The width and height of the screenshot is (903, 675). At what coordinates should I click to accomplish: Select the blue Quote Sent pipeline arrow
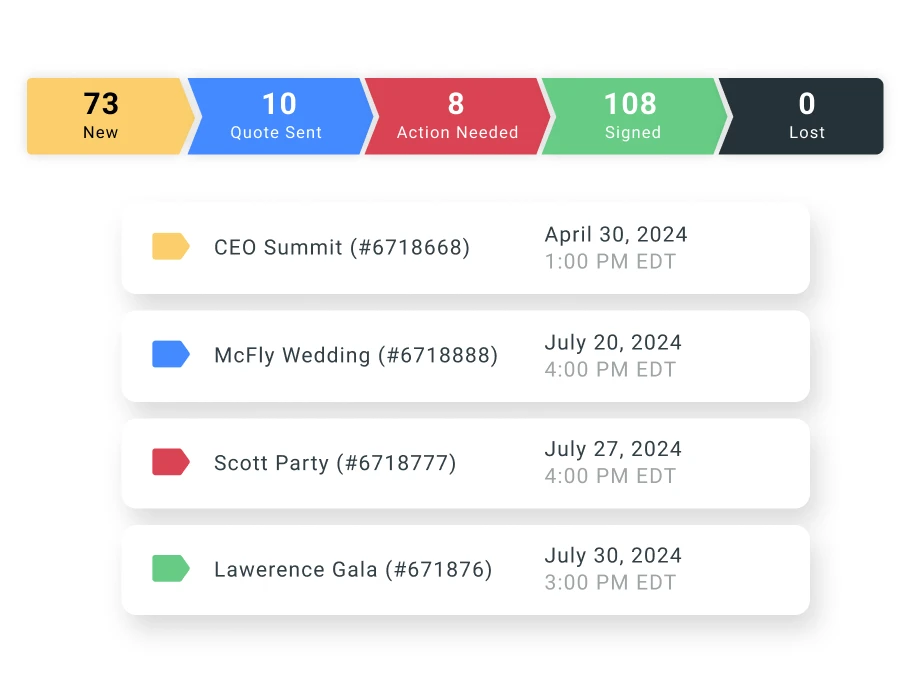(x=278, y=115)
